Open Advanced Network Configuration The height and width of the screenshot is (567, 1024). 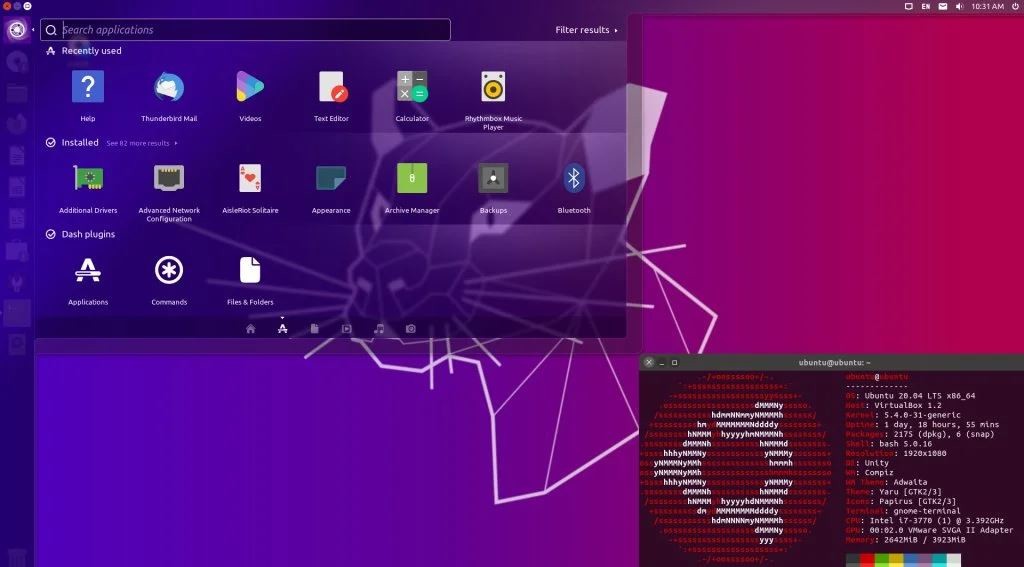point(169,180)
